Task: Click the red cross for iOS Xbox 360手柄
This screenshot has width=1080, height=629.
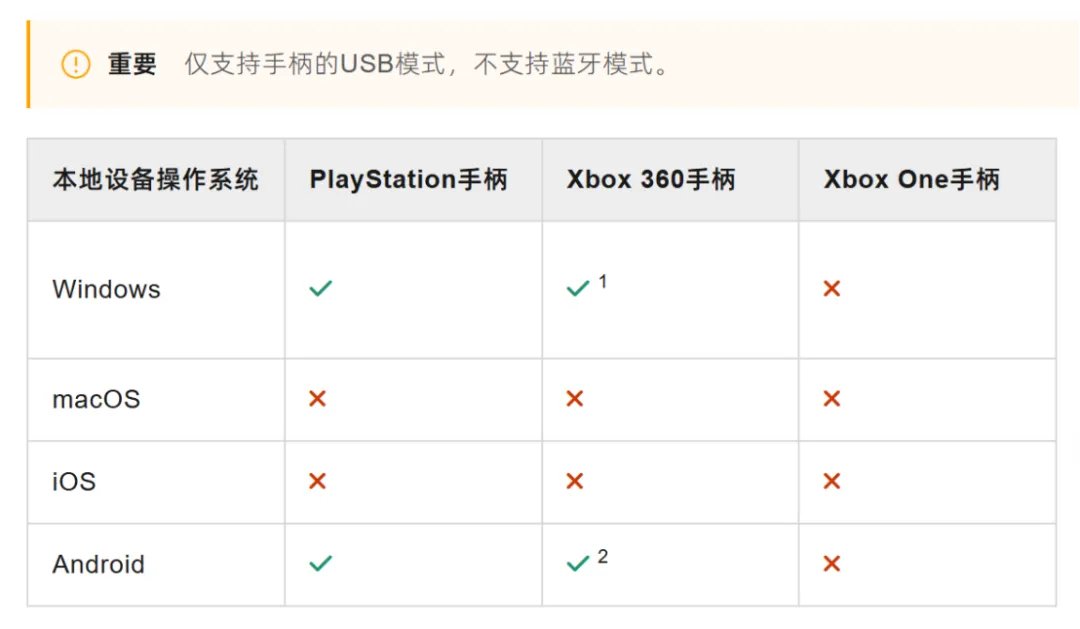Action: tap(575, 481)
